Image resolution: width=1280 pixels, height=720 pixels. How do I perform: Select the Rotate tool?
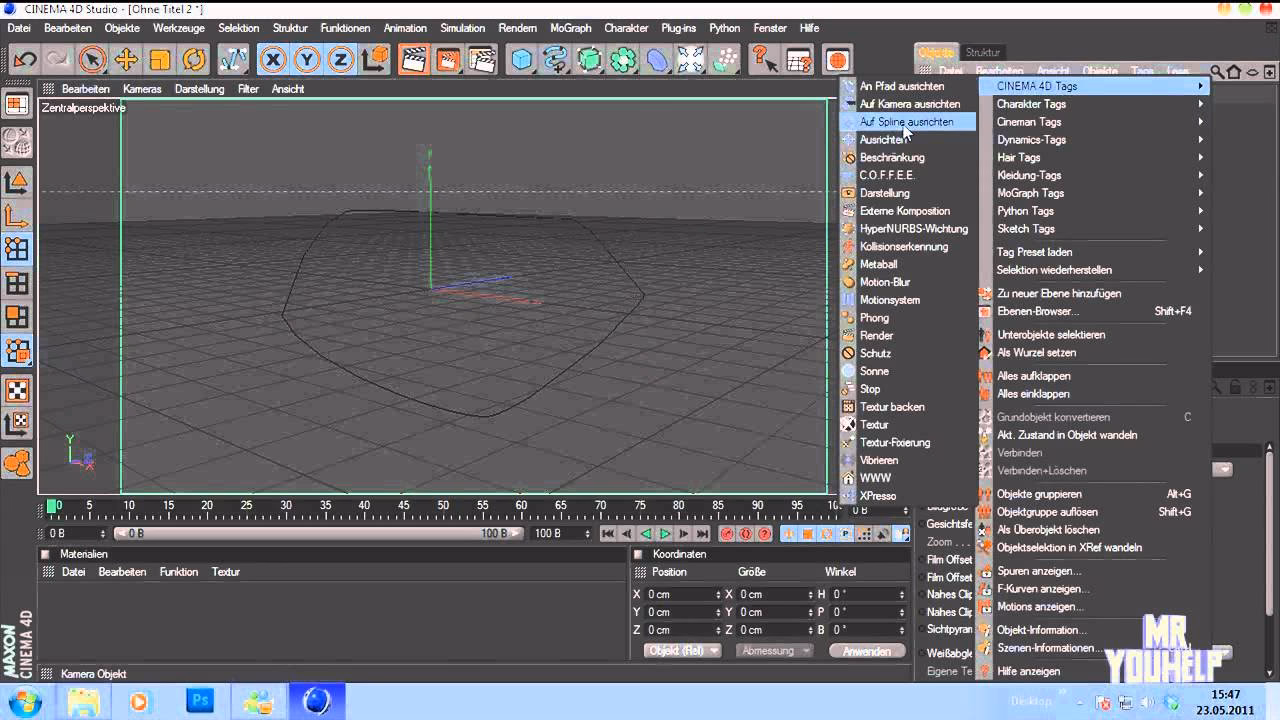coord(194,60)
